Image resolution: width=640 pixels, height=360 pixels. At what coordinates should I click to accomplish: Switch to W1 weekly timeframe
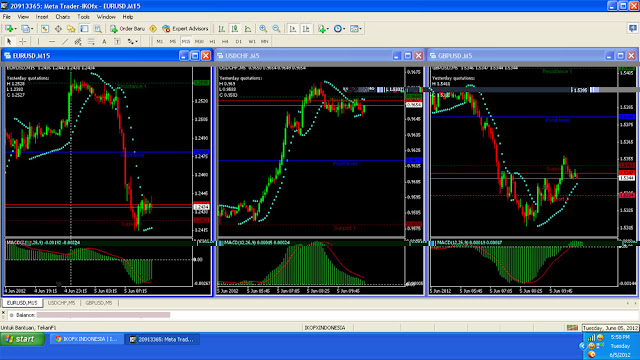click(x=252, y=41)
